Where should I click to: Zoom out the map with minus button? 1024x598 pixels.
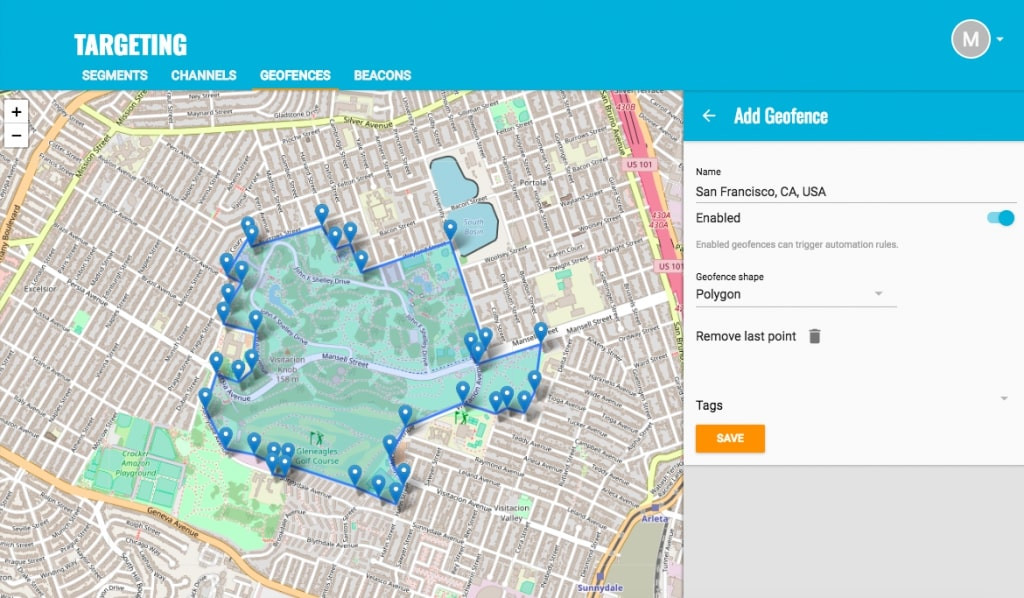(x=16, y=136)
